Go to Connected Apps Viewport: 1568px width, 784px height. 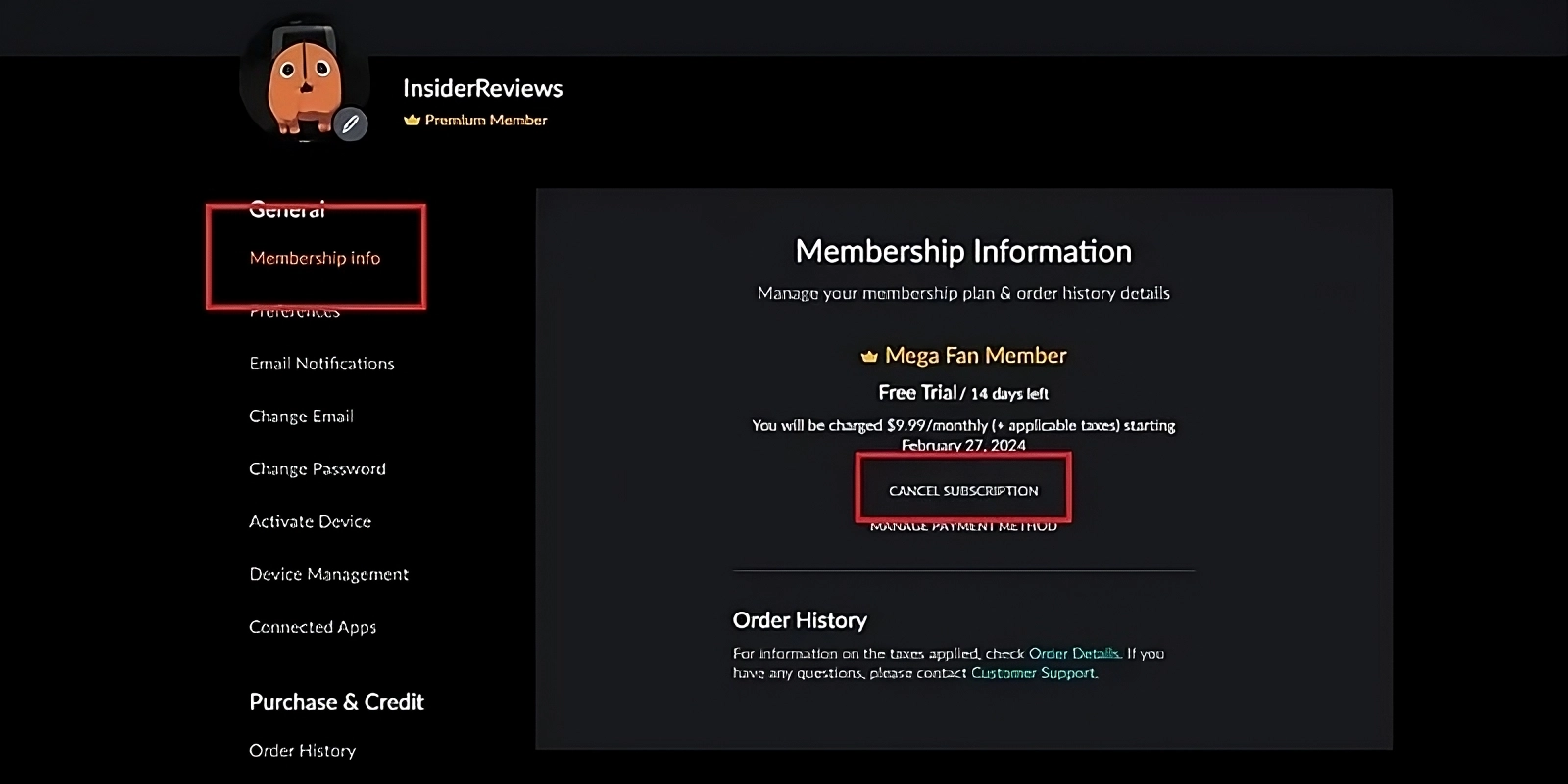(313, 627)
